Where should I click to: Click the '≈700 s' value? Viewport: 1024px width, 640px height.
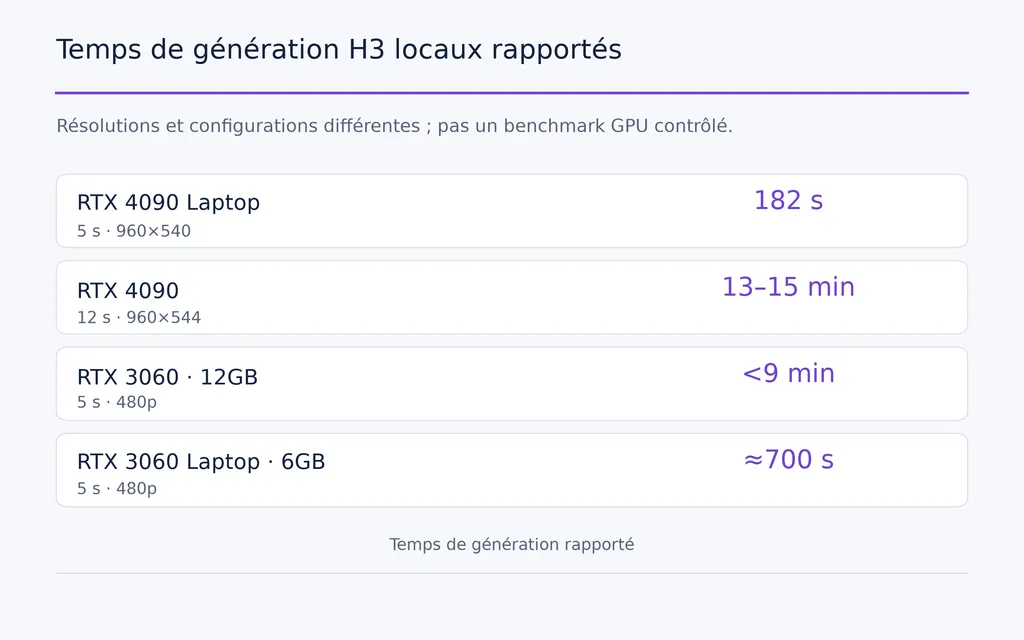click(788, 460)
